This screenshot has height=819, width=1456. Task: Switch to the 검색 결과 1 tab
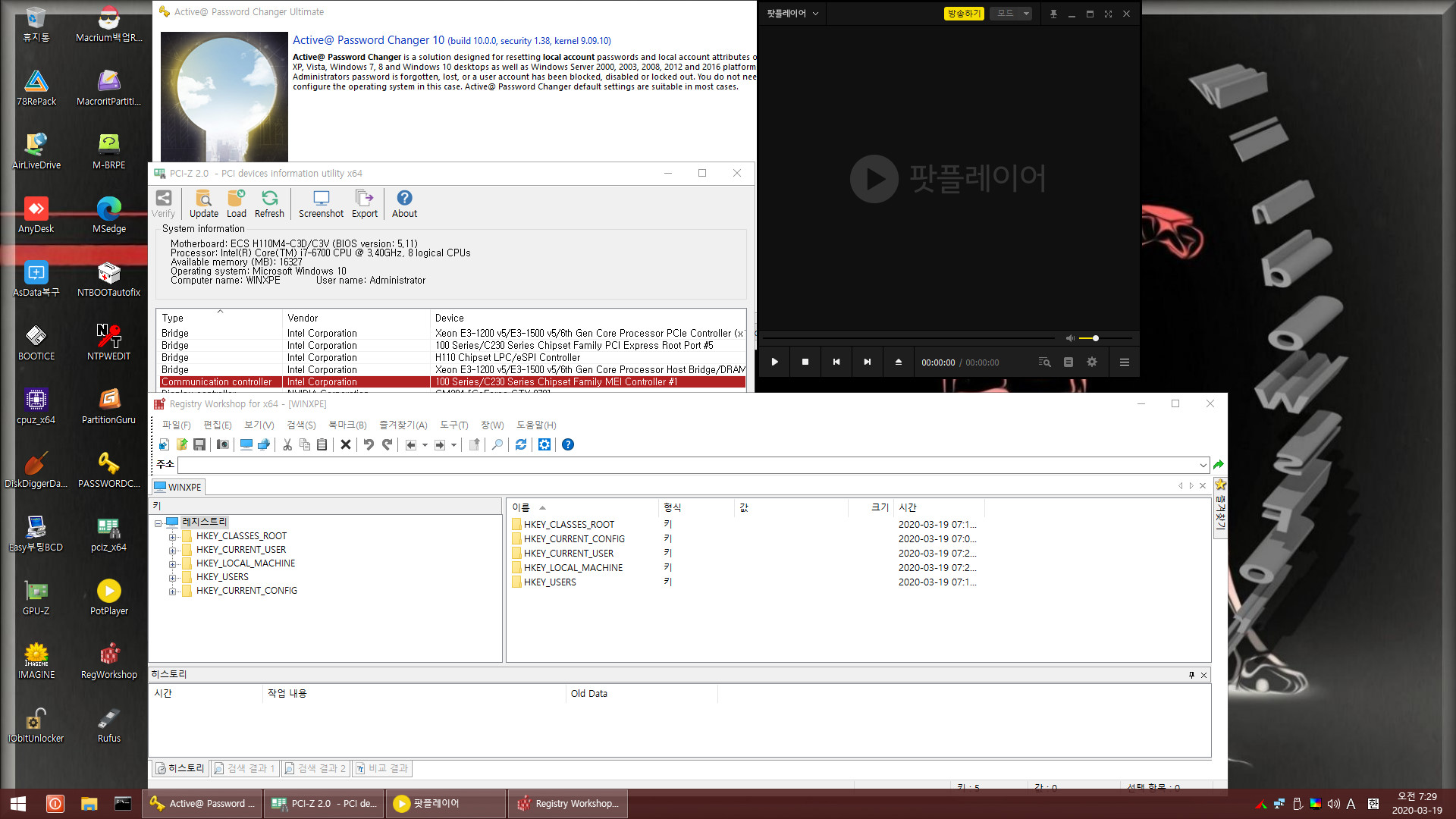click(x=244, y=768)
